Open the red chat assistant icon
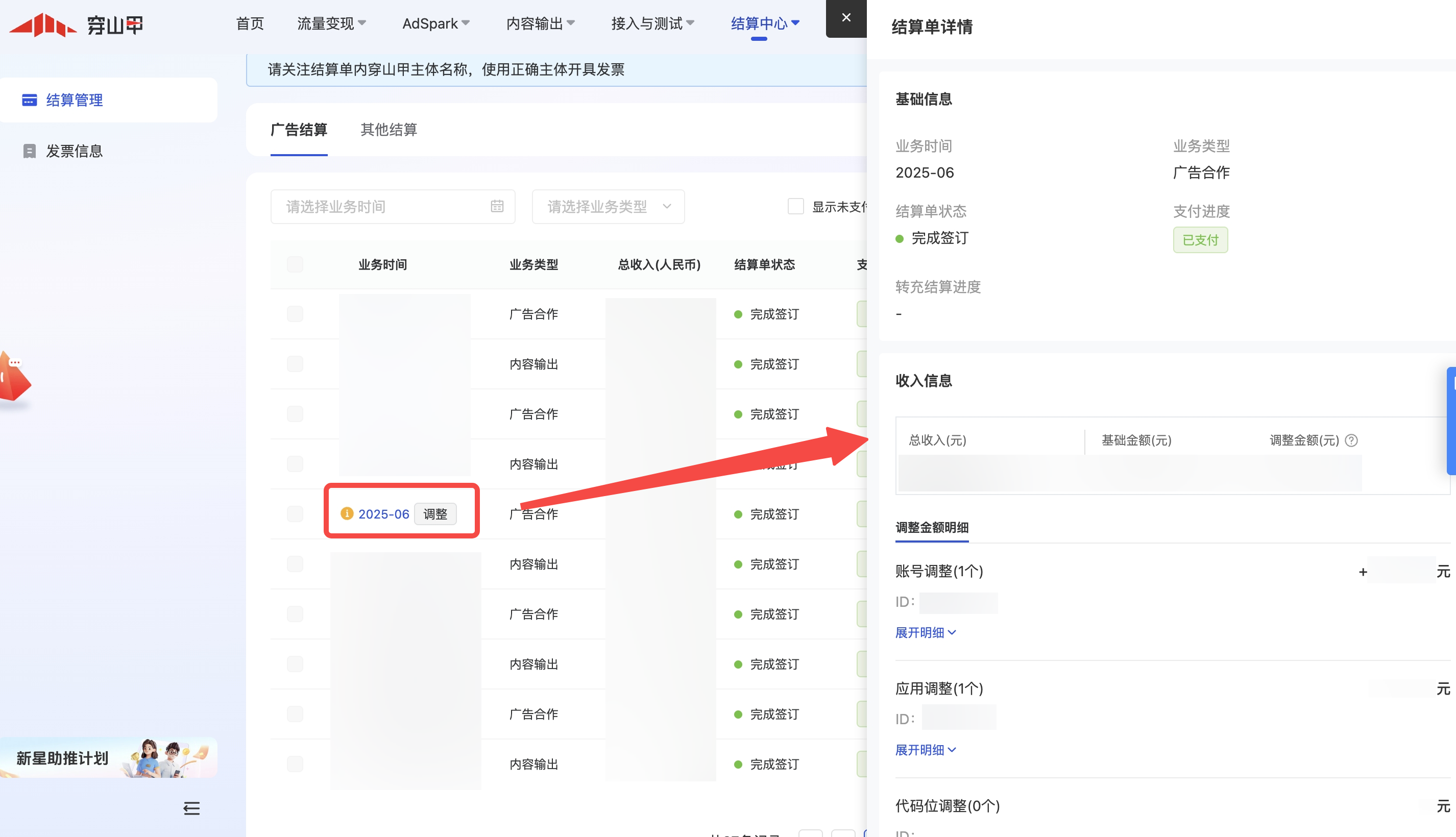This screenshot has height=837, width=1456. tap(14, 378)
